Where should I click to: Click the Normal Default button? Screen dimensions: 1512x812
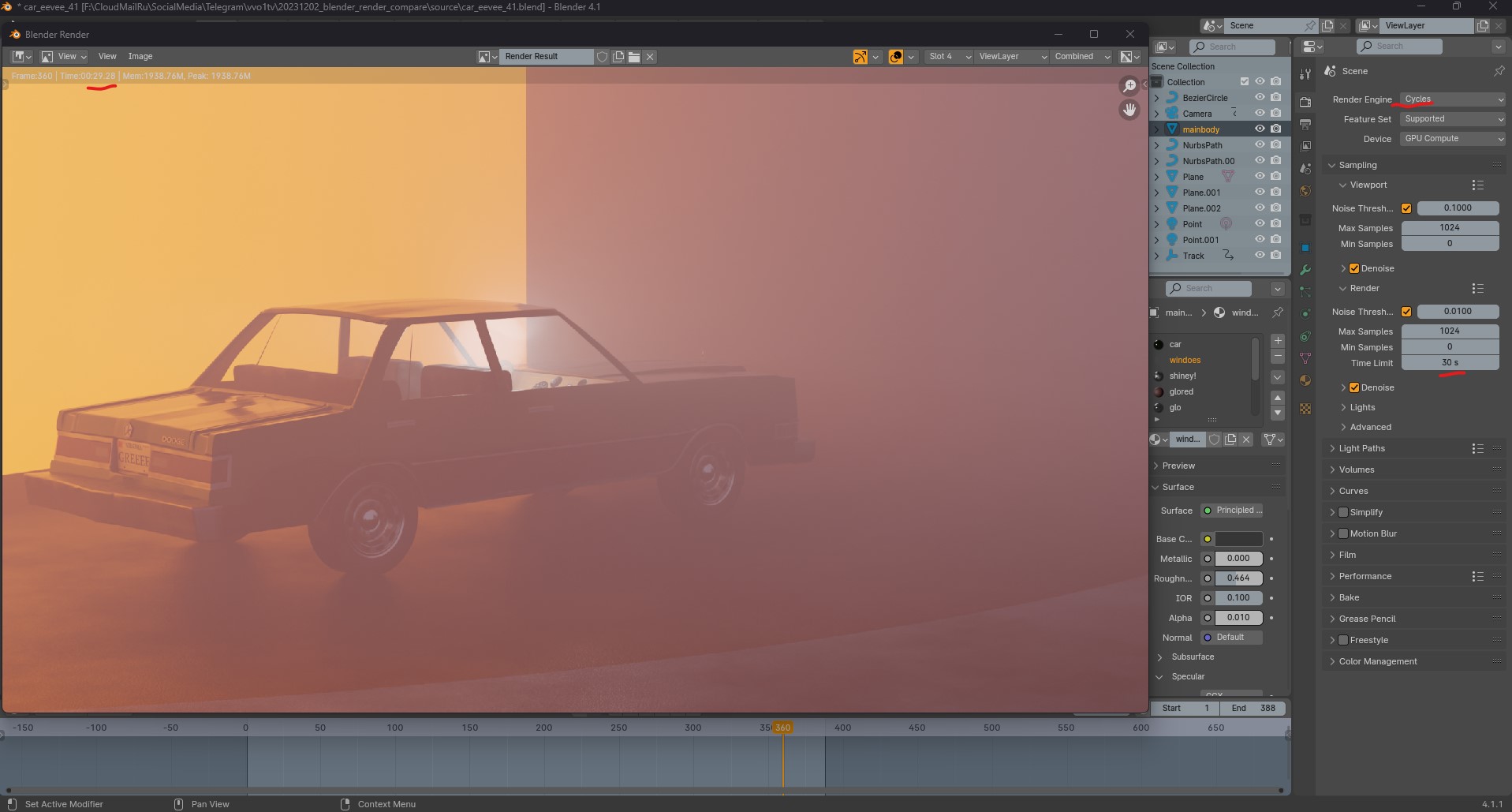[1232, 638]
